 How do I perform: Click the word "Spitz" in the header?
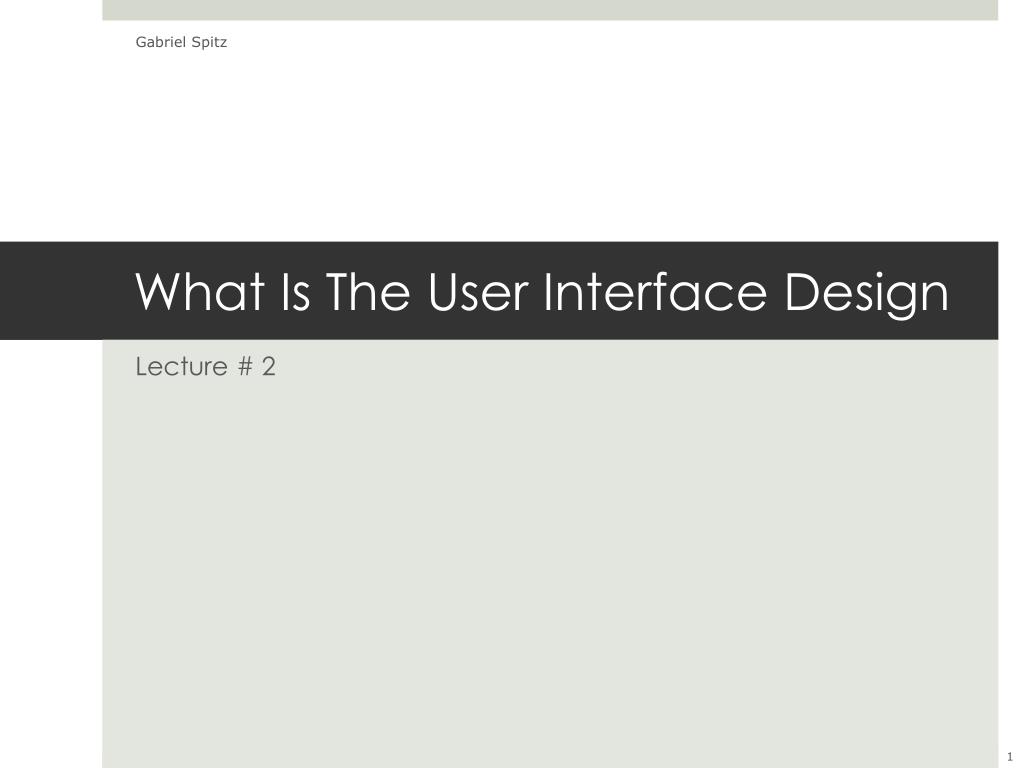coord(209,42)
